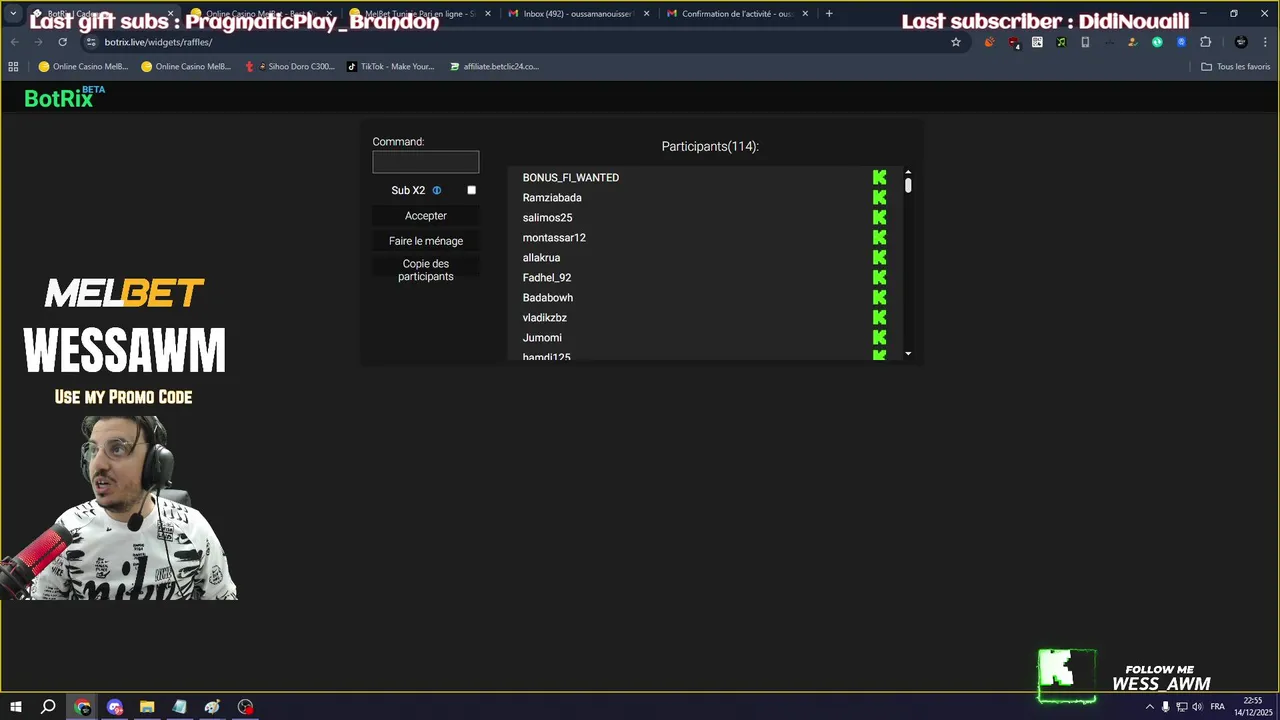Click the Kick icon beside Fadhel_92
The width and height of the screenshot is (1280, 720).
879,277
